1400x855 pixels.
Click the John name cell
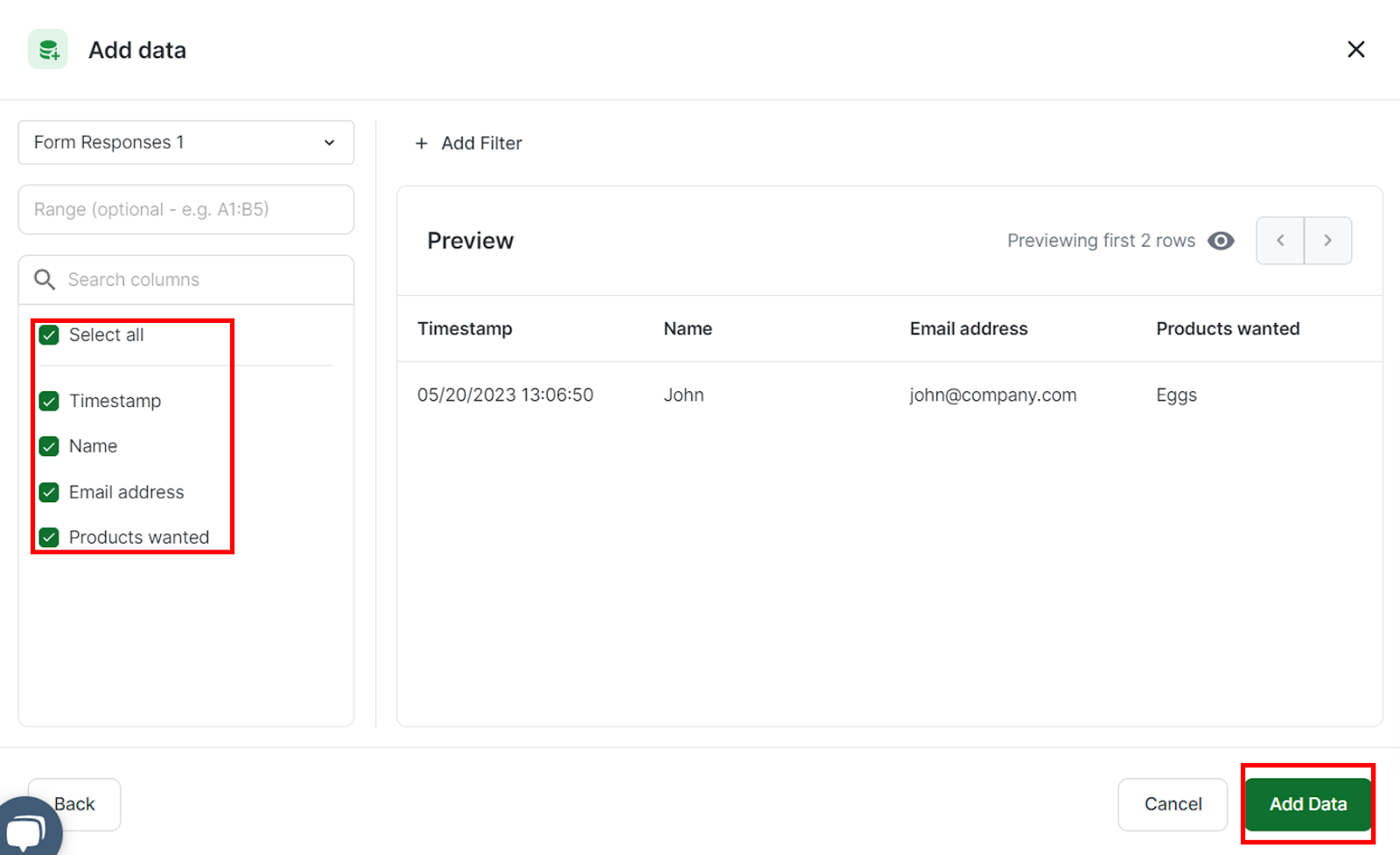683,395
